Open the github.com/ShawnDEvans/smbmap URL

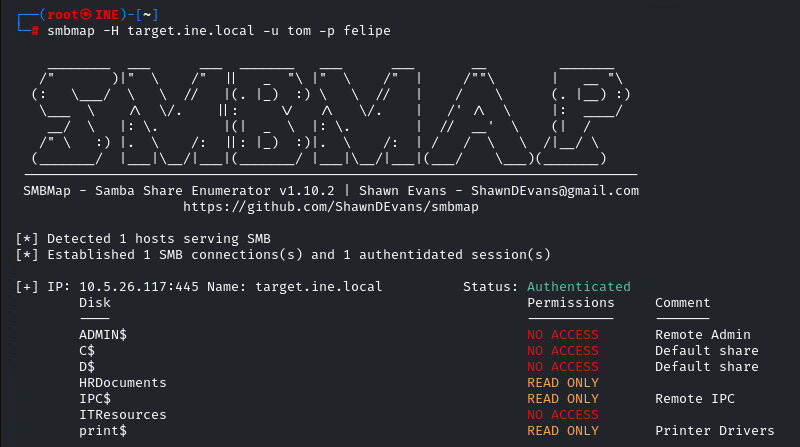[x=332, y=206]
